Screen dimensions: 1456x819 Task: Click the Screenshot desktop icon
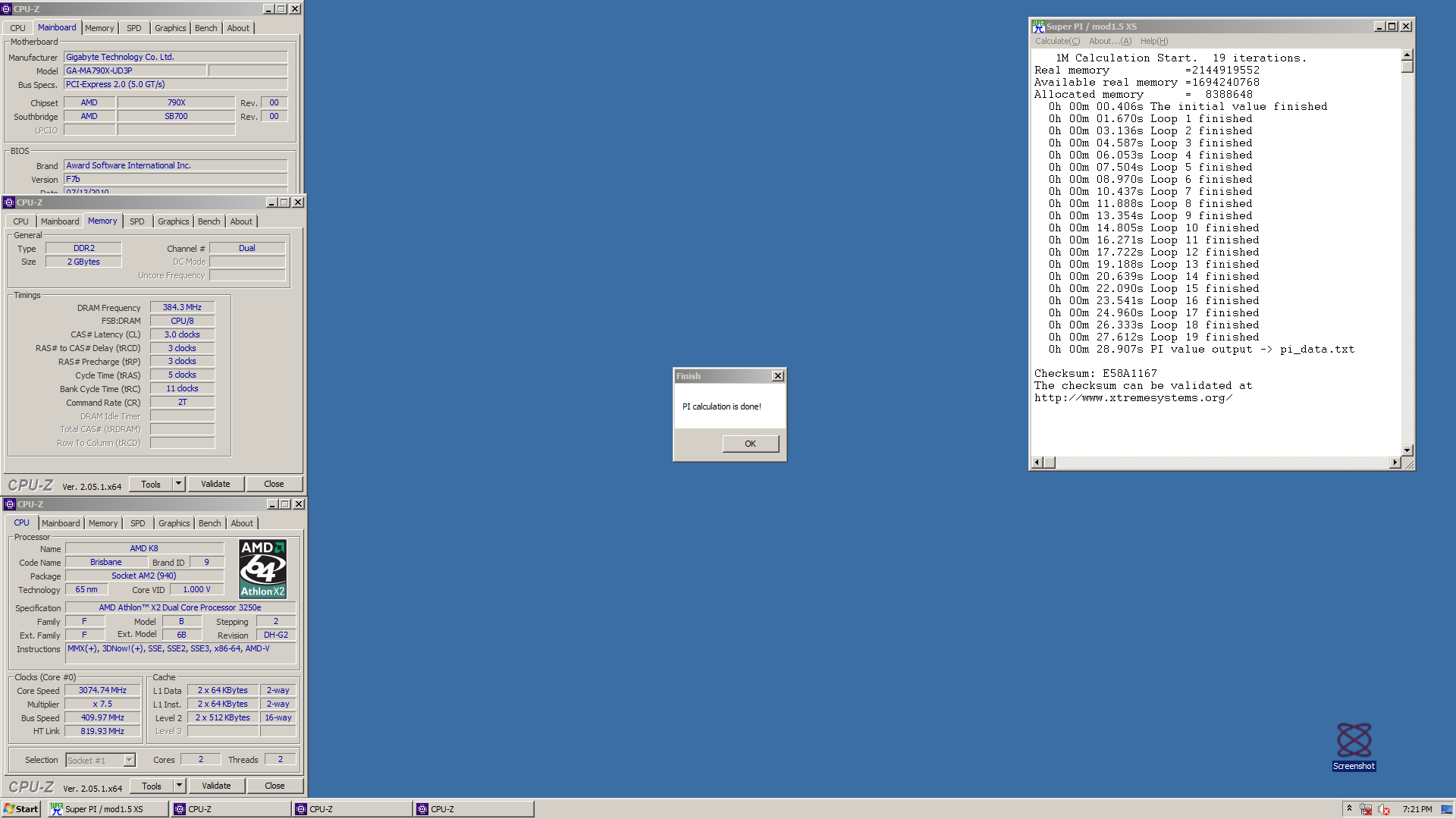tap(1354, 746)
